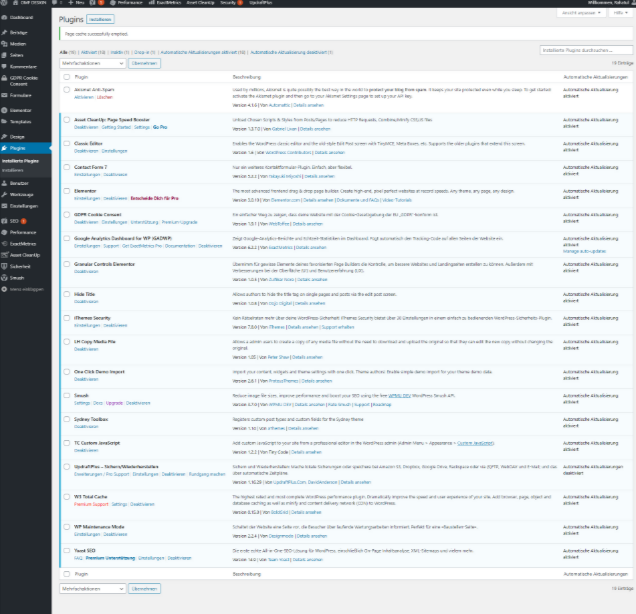Expand the Hilfe dropdown tab

point(621,13)
